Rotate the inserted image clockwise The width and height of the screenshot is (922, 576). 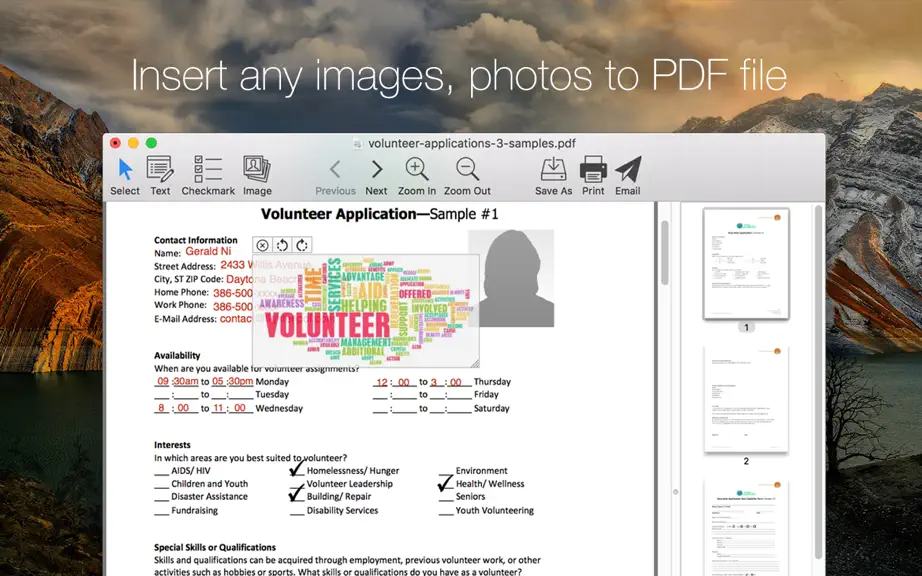(x=302, y=245)
